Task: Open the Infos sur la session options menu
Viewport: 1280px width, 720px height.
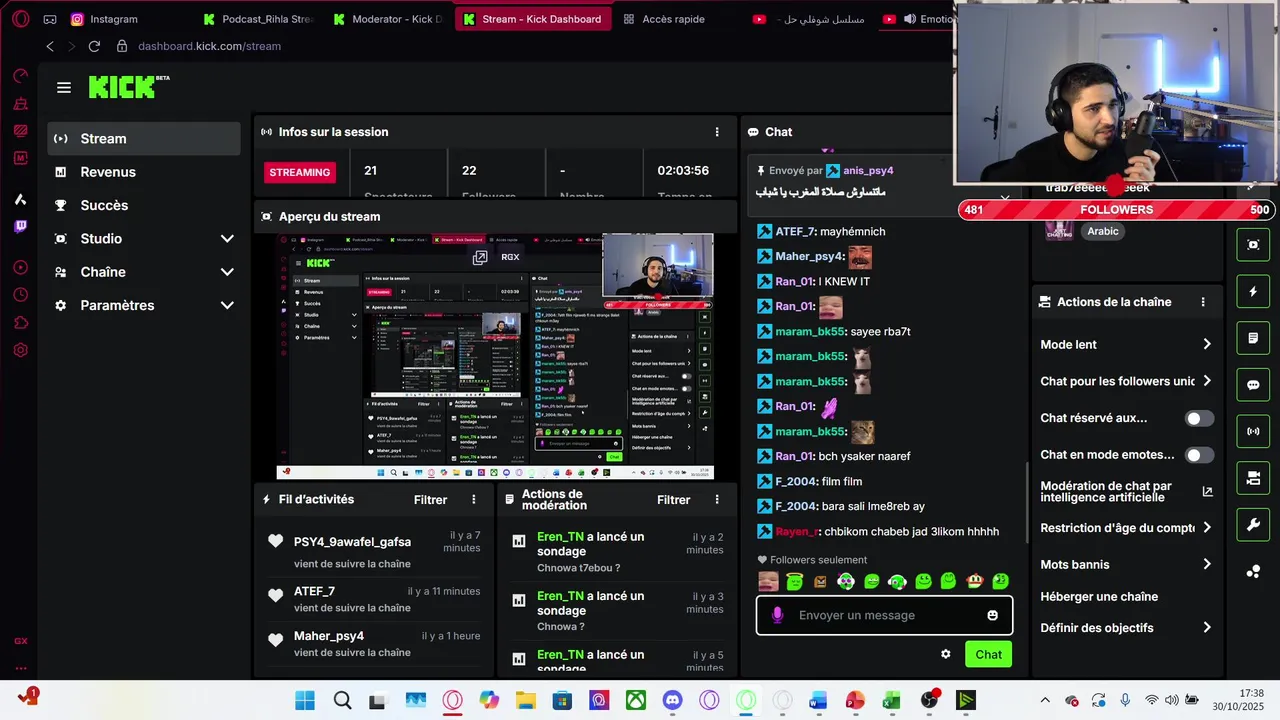Action: [716, 132]
